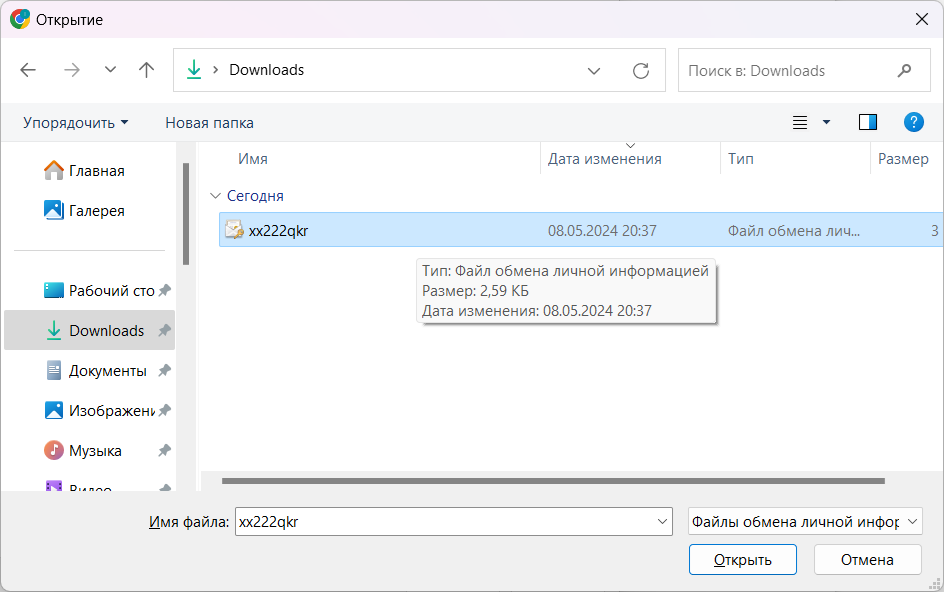Click the horizontal scrollbar in file list

[553, 481]
